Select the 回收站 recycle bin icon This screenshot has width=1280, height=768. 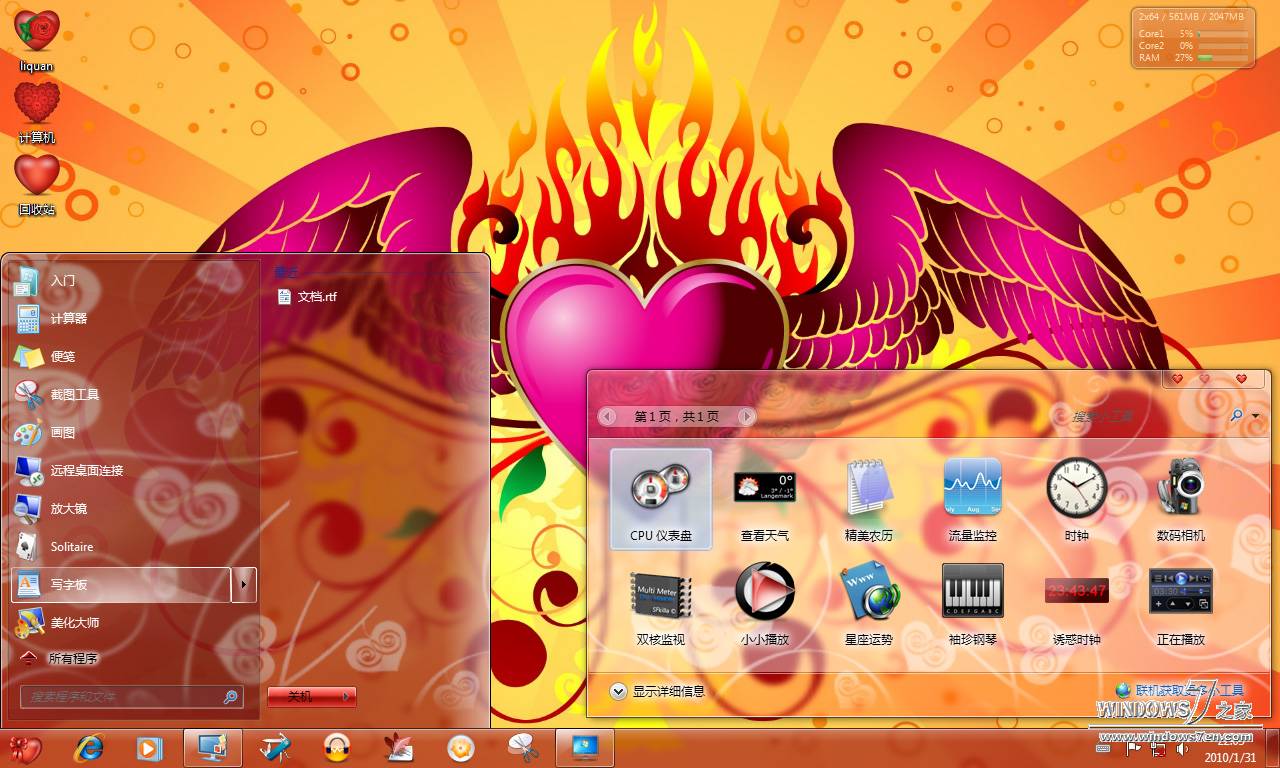coord(36,184)
